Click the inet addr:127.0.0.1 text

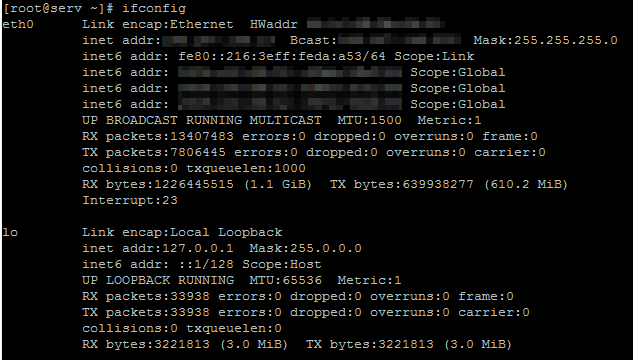pyautogui.click(x=158, y=248)
